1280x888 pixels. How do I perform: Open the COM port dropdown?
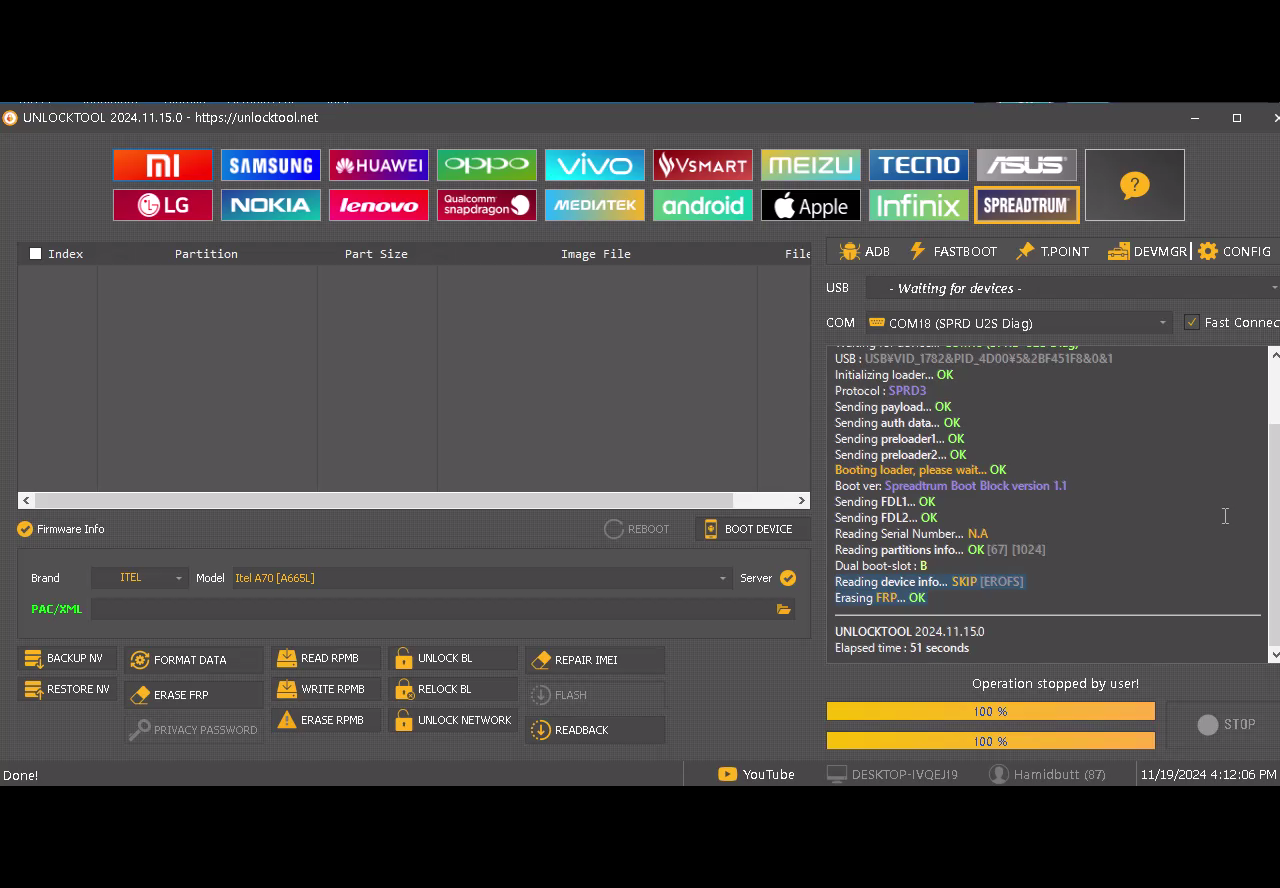coord(1018,323)
